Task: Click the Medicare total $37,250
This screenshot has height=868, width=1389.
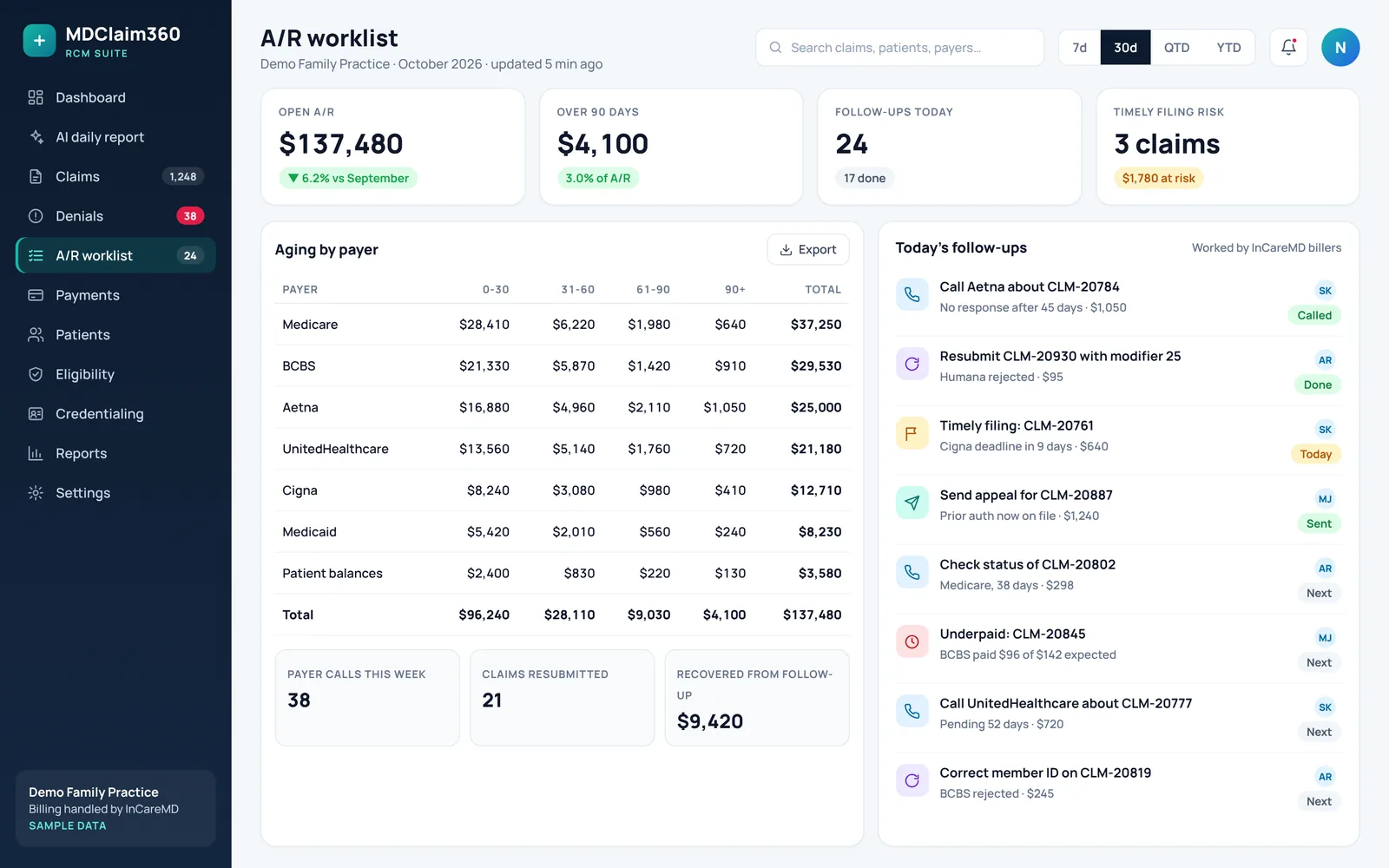Action: tap(816, 325)
